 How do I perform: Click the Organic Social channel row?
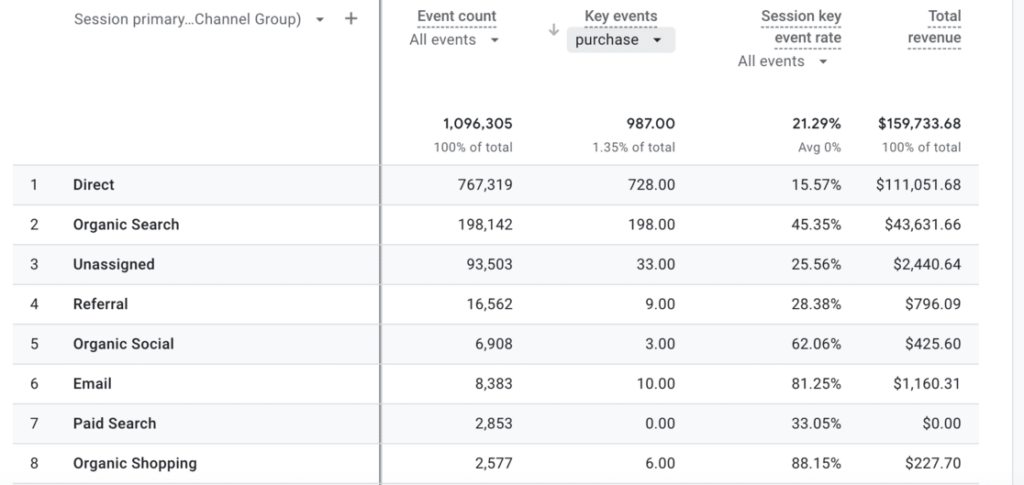pyautogui.click(x=123, y=344)
